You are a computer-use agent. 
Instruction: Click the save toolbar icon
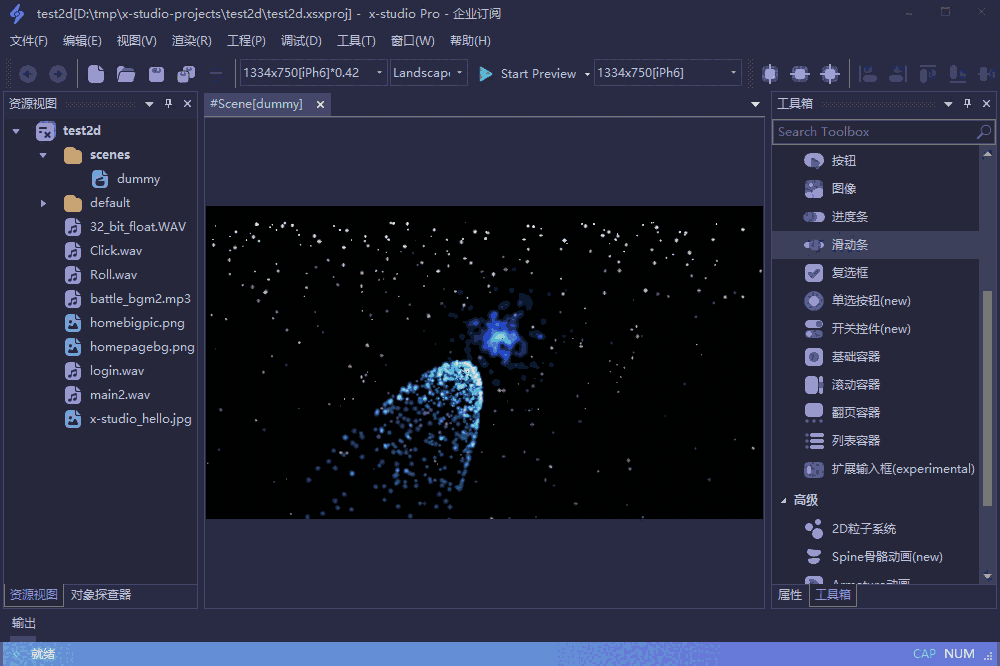pyautogui.click(x=156, y=74)
